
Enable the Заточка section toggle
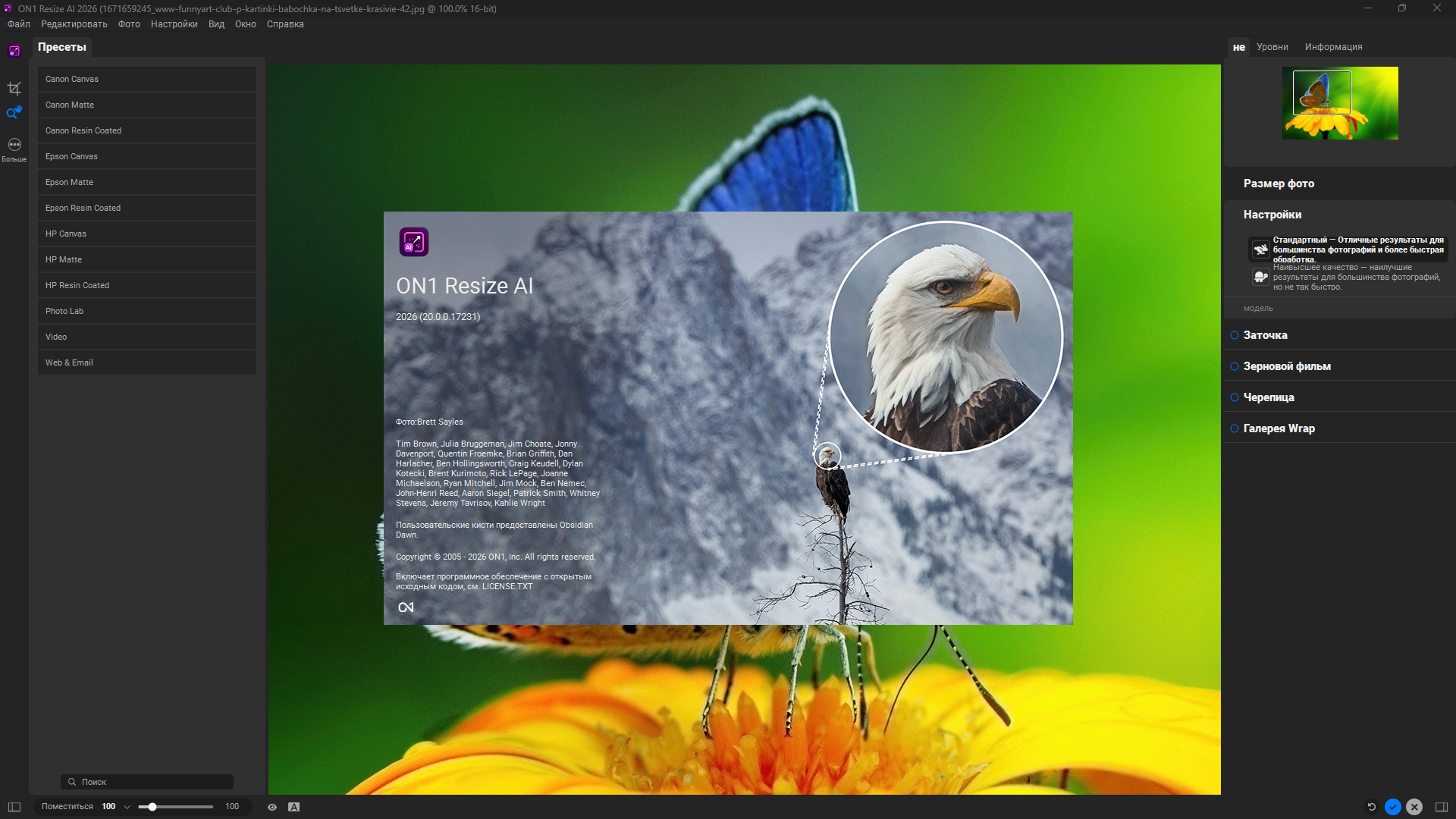tap(1235, 335)
